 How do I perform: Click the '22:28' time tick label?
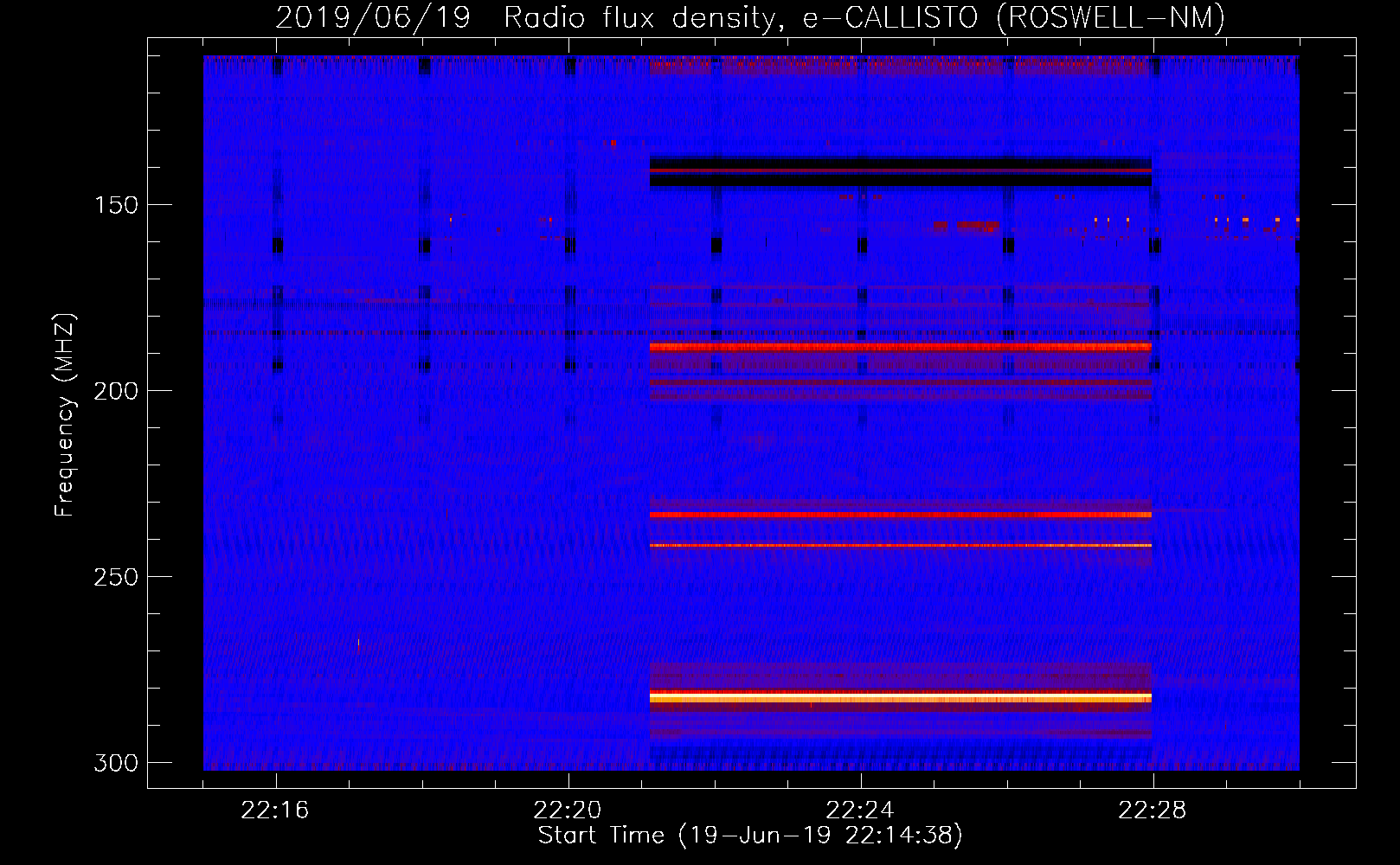coord(1153,810)
